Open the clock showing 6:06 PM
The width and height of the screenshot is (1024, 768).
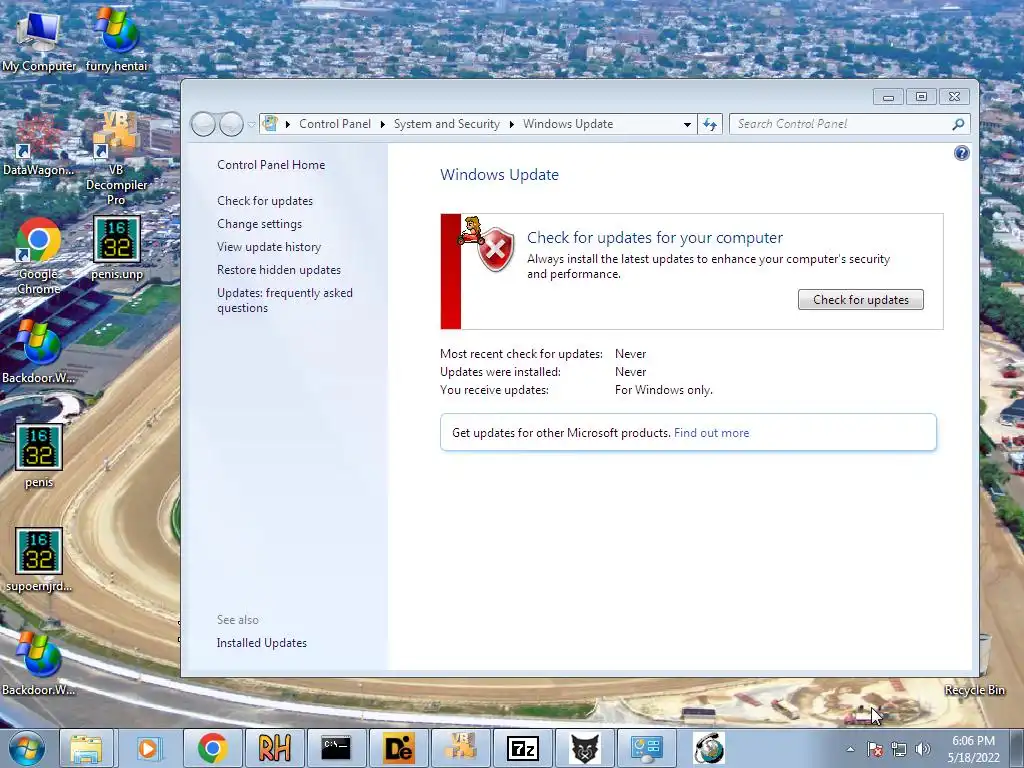[973, 749]
